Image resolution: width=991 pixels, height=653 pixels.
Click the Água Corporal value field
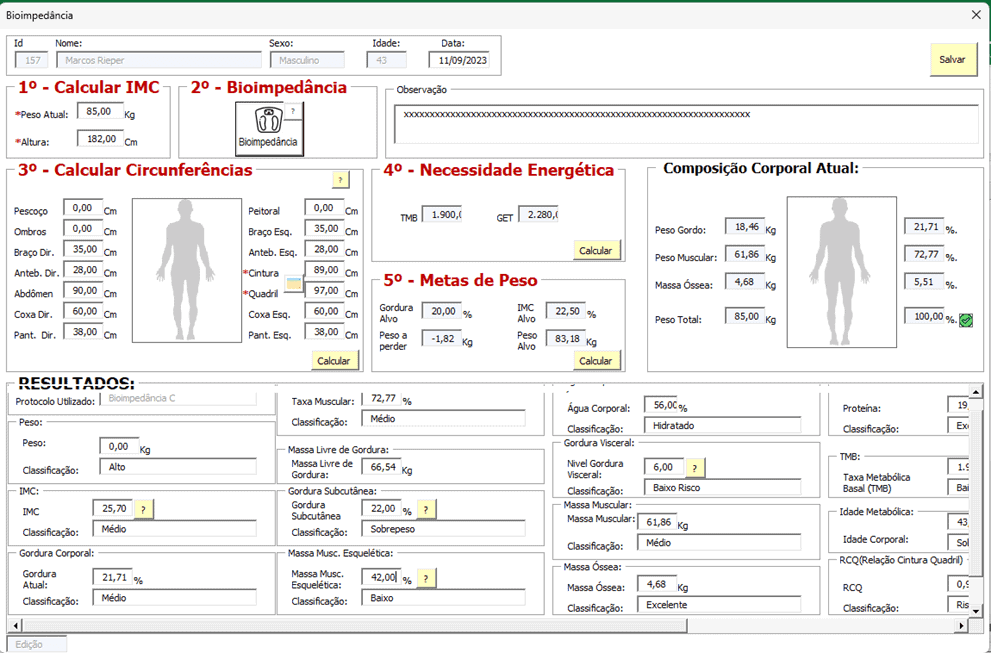tap(661, 405)
